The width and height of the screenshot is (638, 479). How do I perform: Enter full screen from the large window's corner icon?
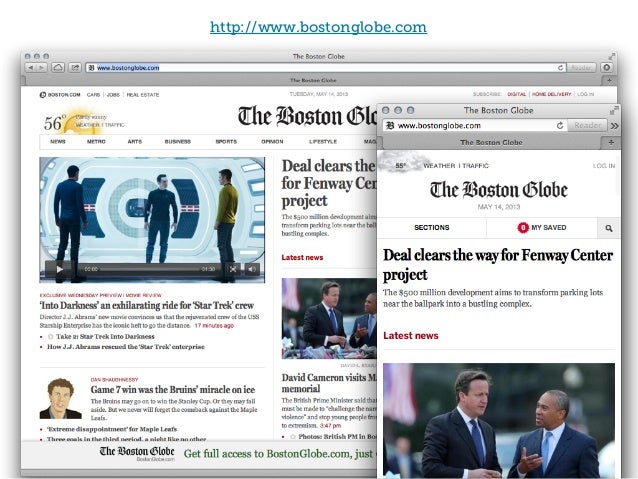pyautogui.click(x=612, y=56)
